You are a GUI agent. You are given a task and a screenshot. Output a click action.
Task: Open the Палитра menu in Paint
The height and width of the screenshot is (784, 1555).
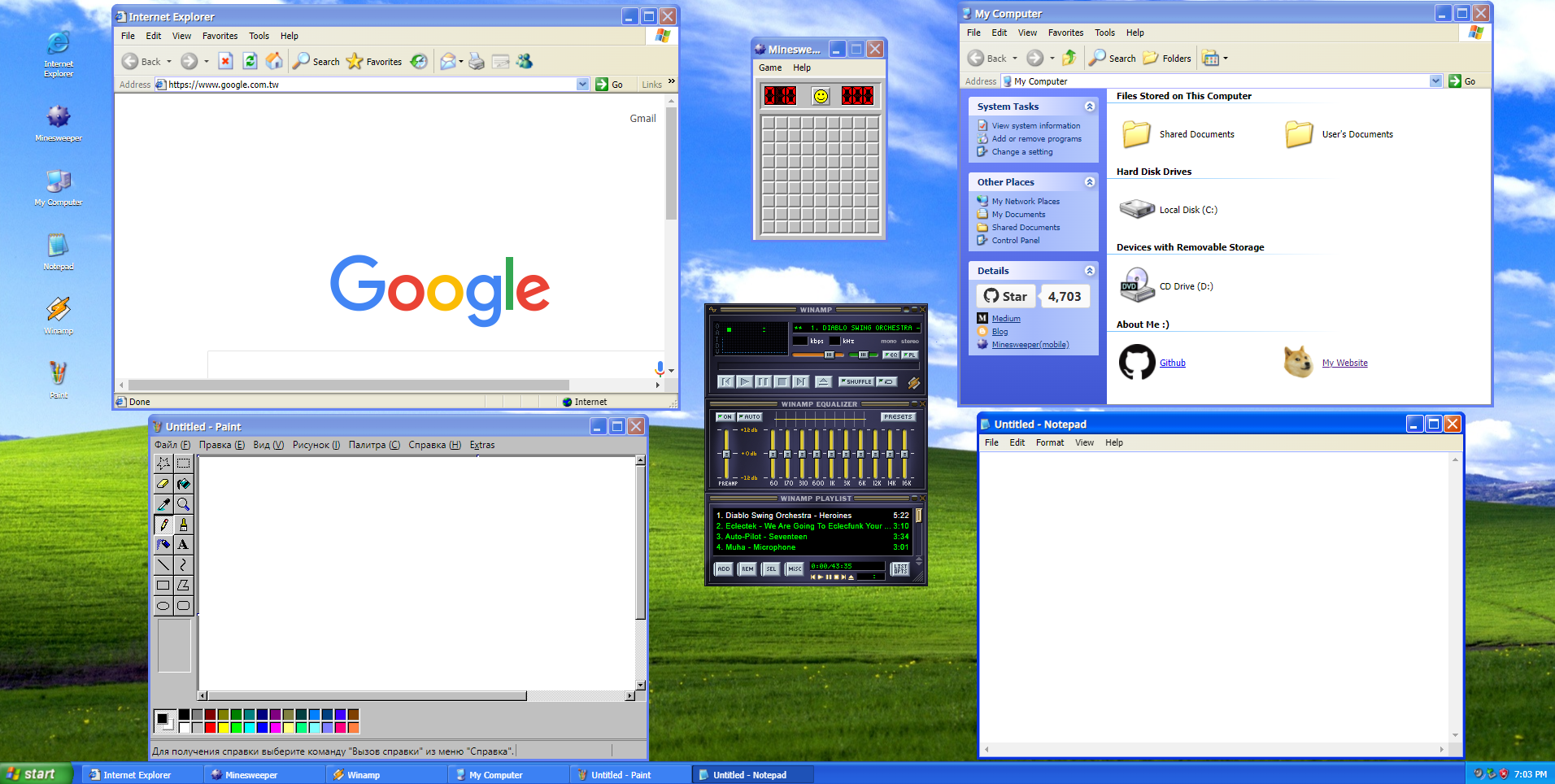[374, 445]
